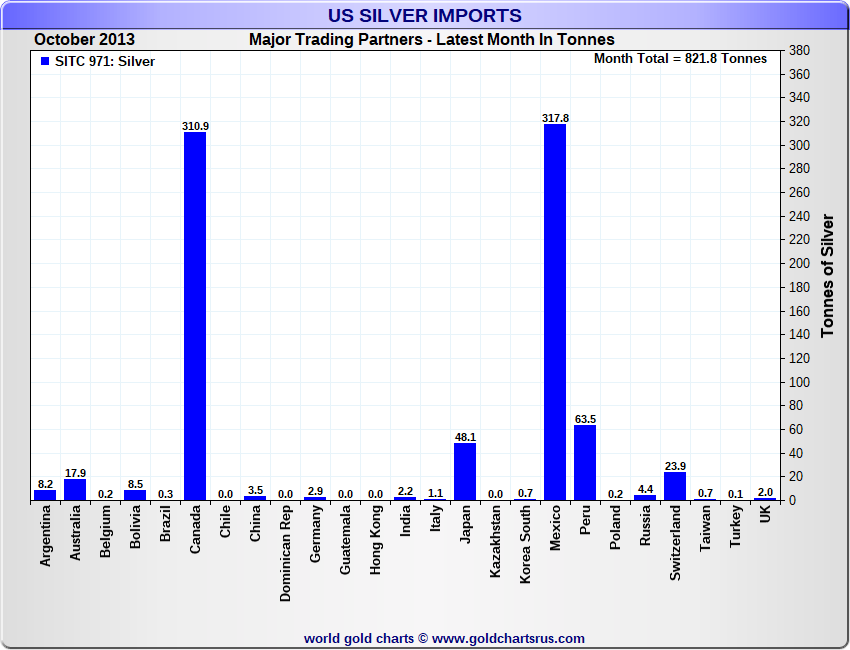The width and height of the screenshot is (850, 650).
Task: Click the Dominican Rep x-axis label
Action: tap(285, 553)
